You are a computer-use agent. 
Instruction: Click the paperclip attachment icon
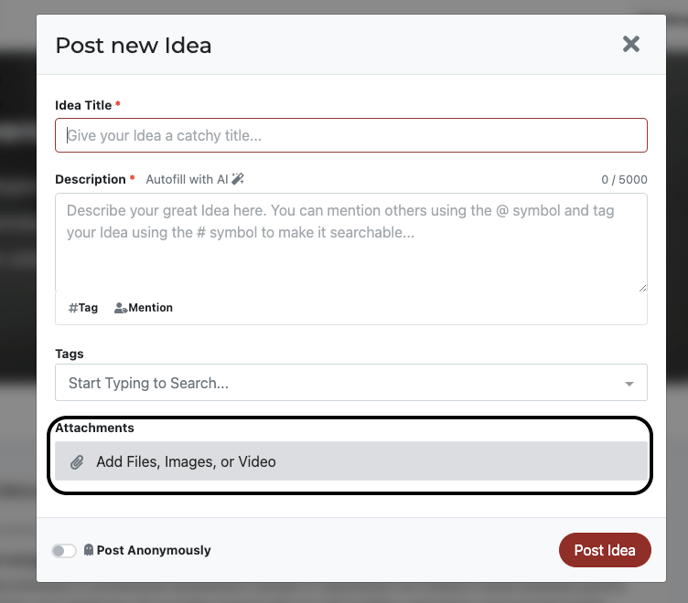click(x=77, y=462)
